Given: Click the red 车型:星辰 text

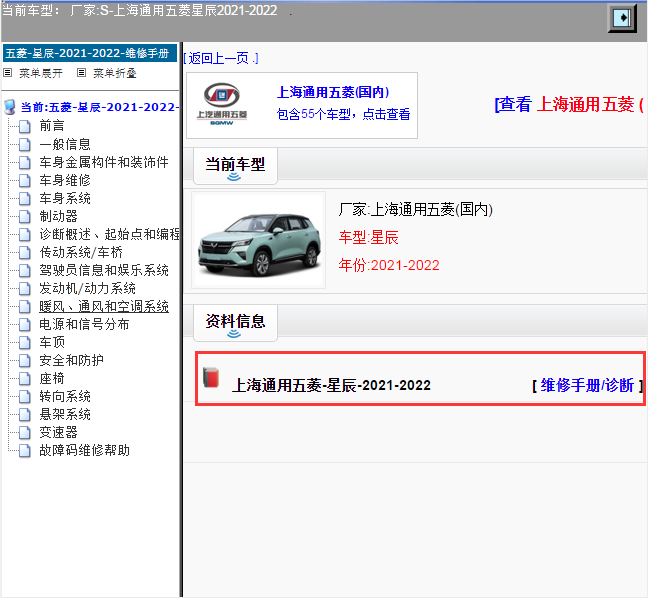Looking at the screenshot, I should [x=368, y=237].
